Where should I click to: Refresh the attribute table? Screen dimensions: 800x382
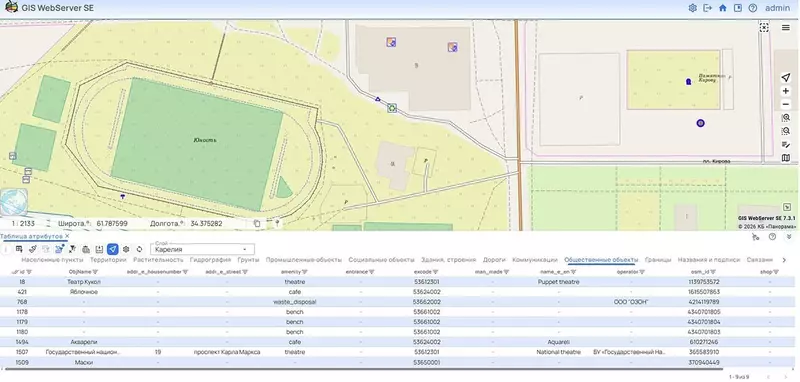tap(139, 249)
